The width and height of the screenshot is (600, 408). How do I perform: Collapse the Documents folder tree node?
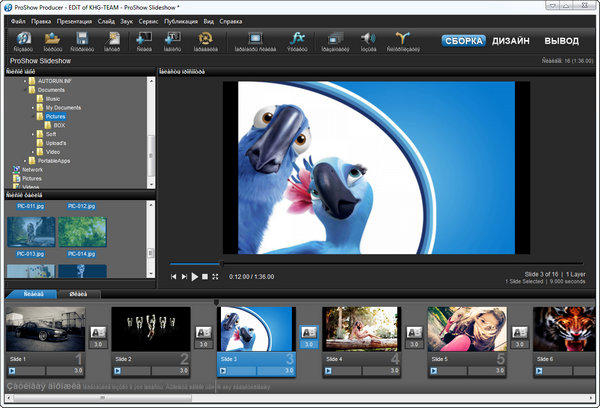[x=23, y=89]
